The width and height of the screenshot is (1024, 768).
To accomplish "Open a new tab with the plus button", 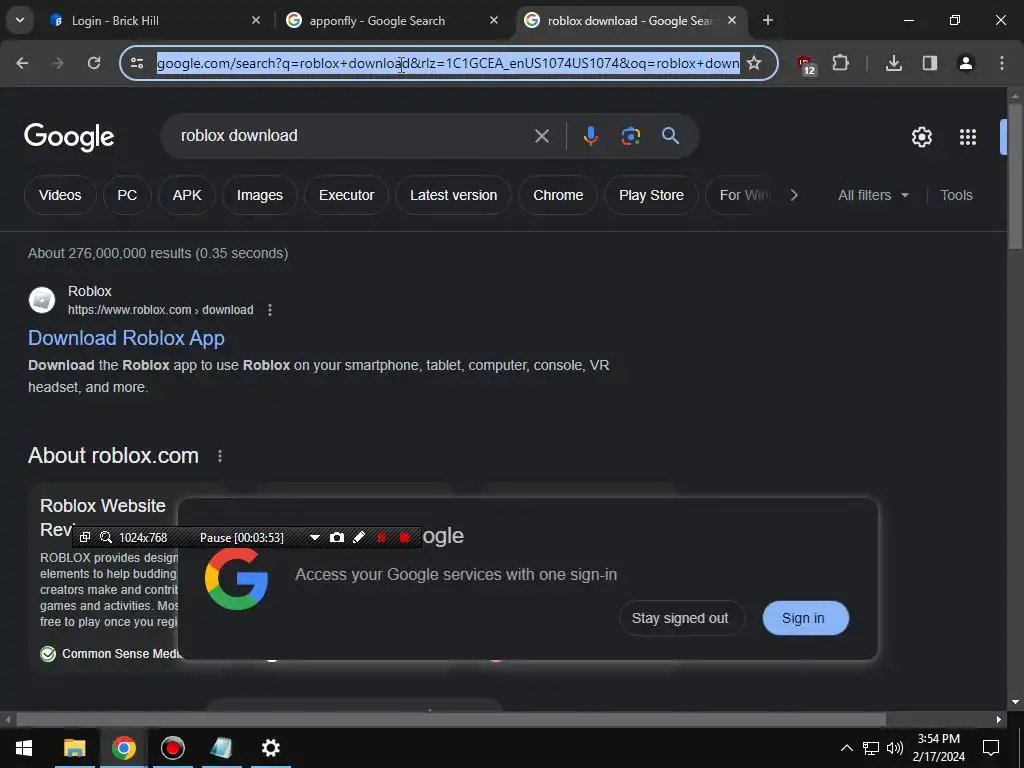I will tap(767, 21).
